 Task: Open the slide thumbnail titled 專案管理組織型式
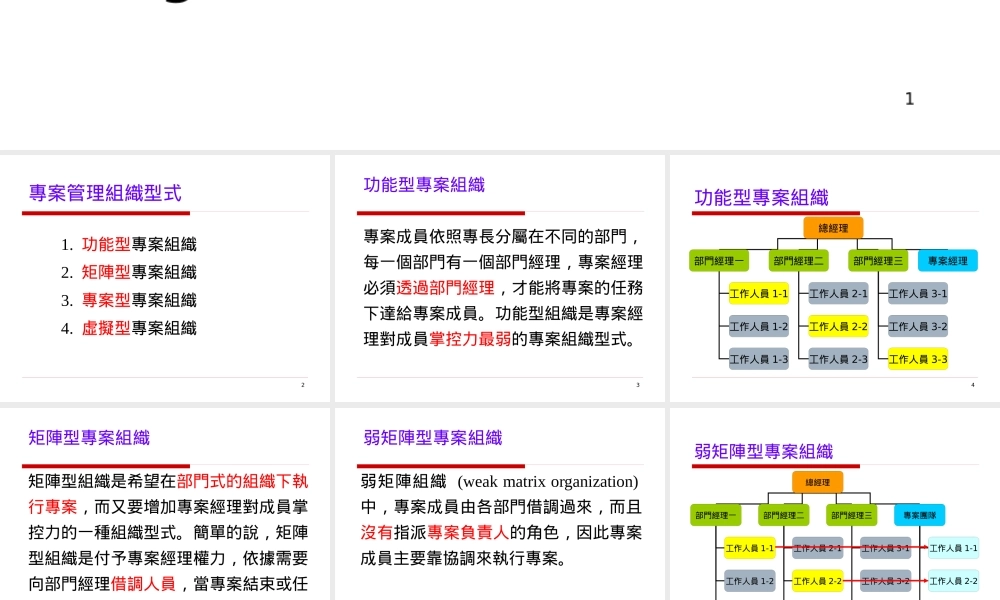point(165,278)
